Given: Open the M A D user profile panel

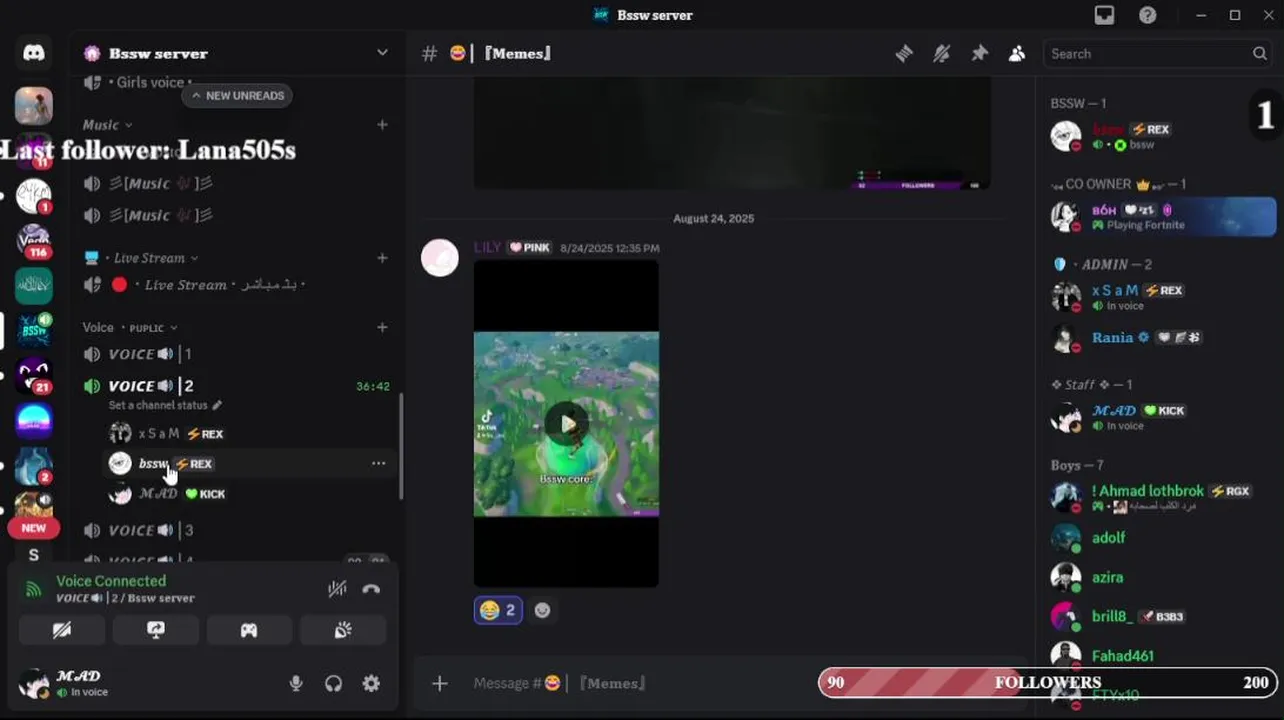Looking at the screenshot, I should (80, 683).
